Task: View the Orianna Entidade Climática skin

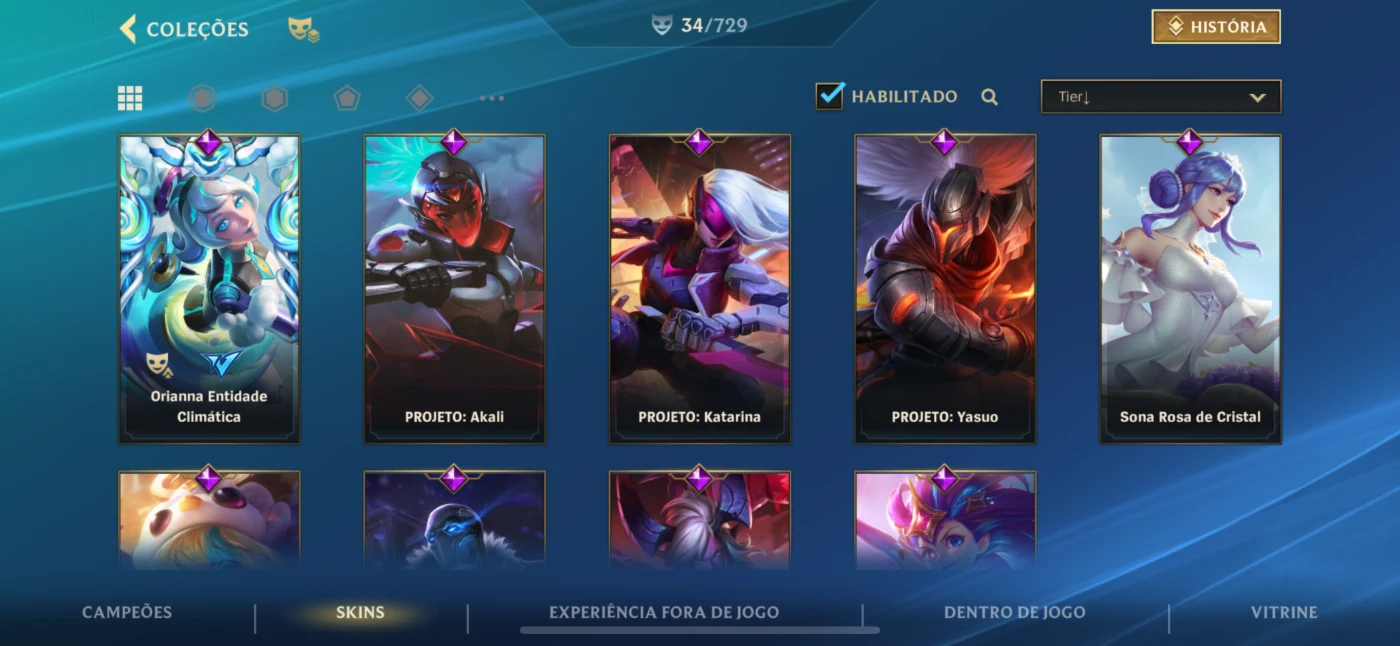Action: tap(209, 289)
